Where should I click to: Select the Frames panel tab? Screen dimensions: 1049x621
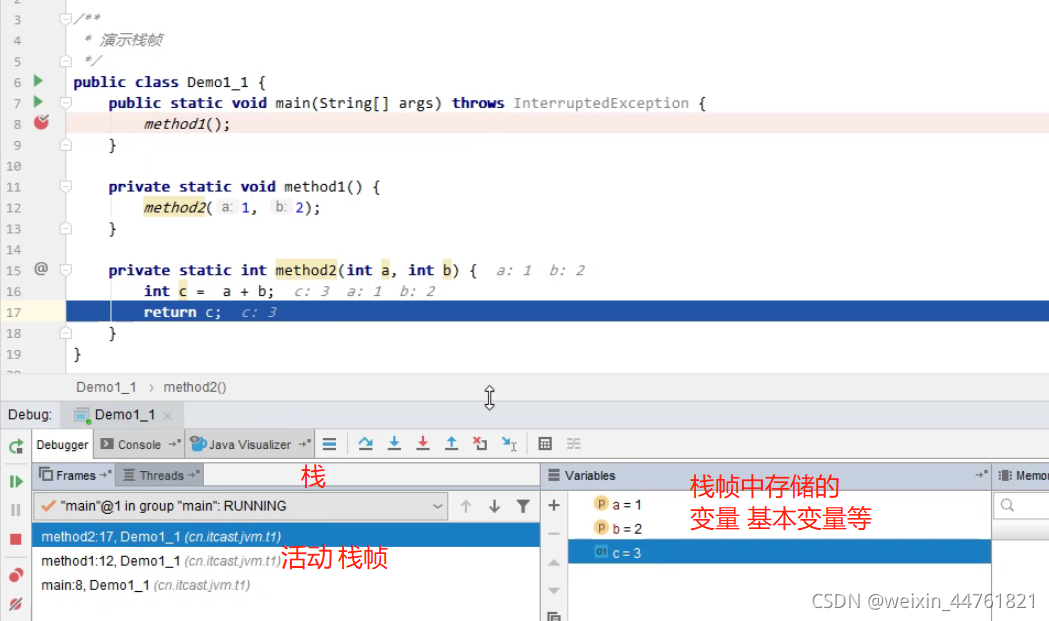74,475
